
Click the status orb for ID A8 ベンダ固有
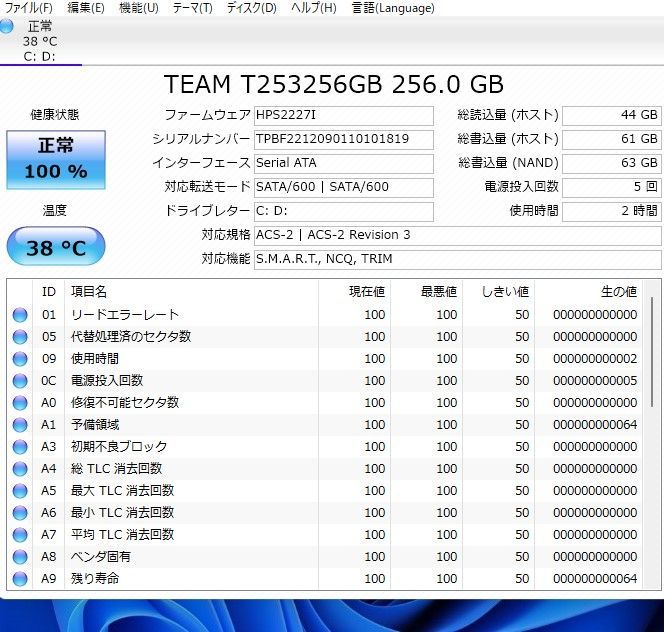click(20, 557)
